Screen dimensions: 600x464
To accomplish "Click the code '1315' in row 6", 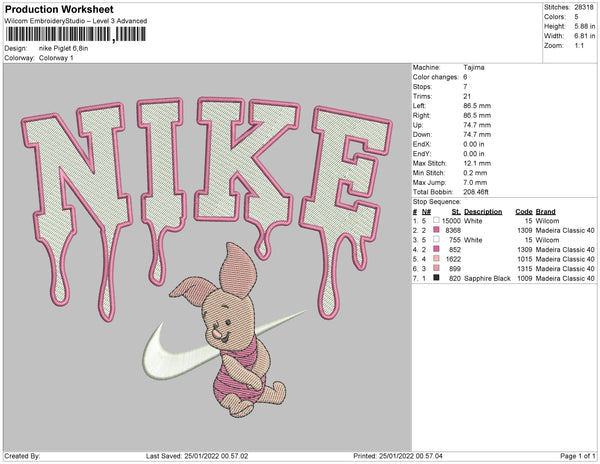I will point(525,269).
